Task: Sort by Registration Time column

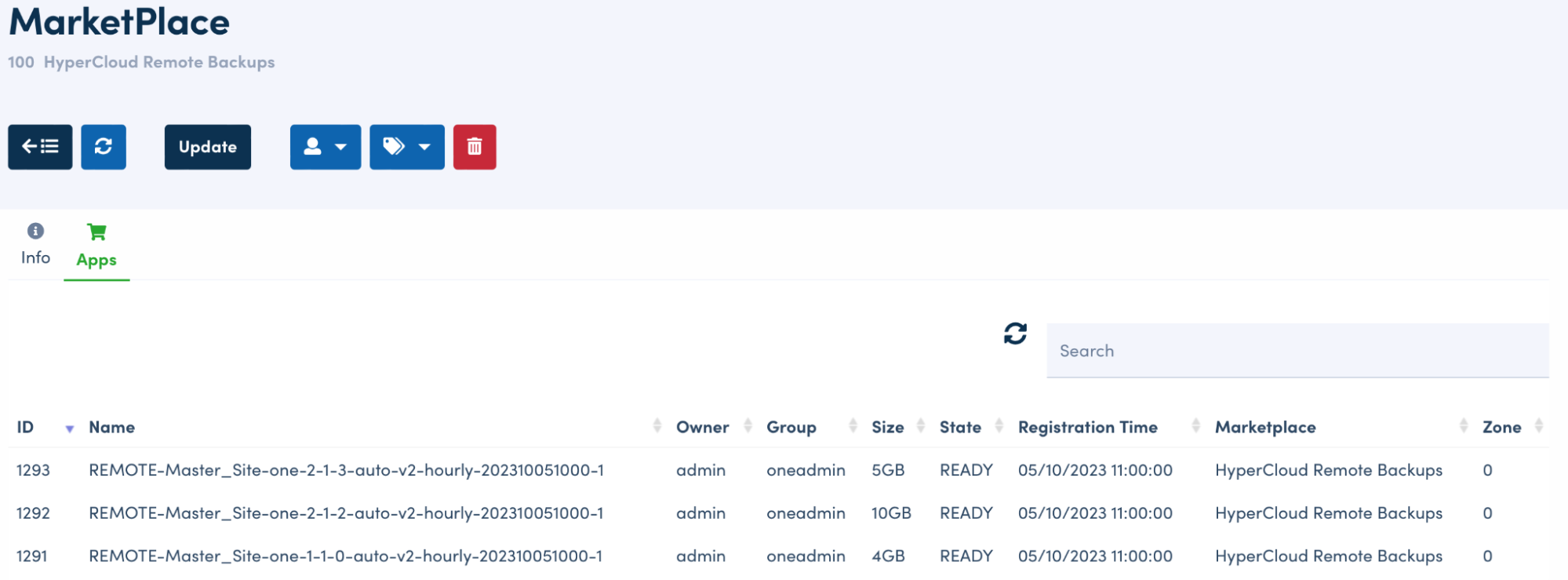Action: point(1087,427)
